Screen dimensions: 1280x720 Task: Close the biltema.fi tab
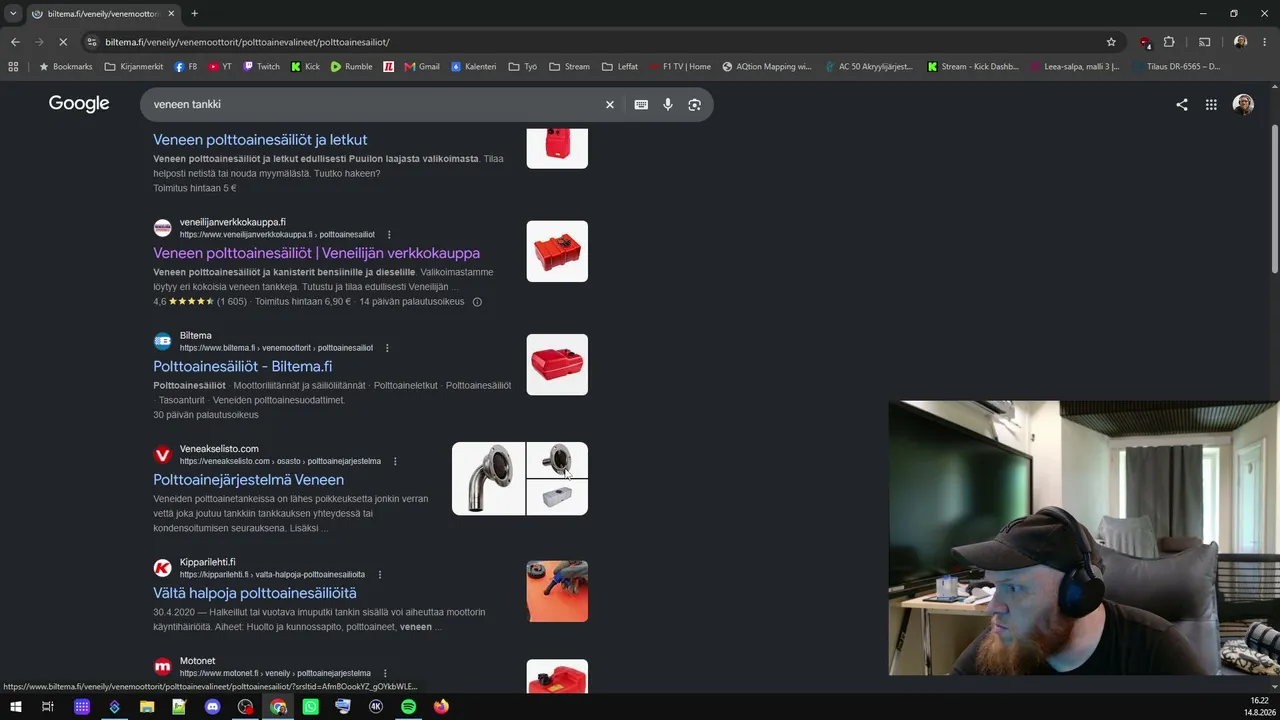pos(171,14)
